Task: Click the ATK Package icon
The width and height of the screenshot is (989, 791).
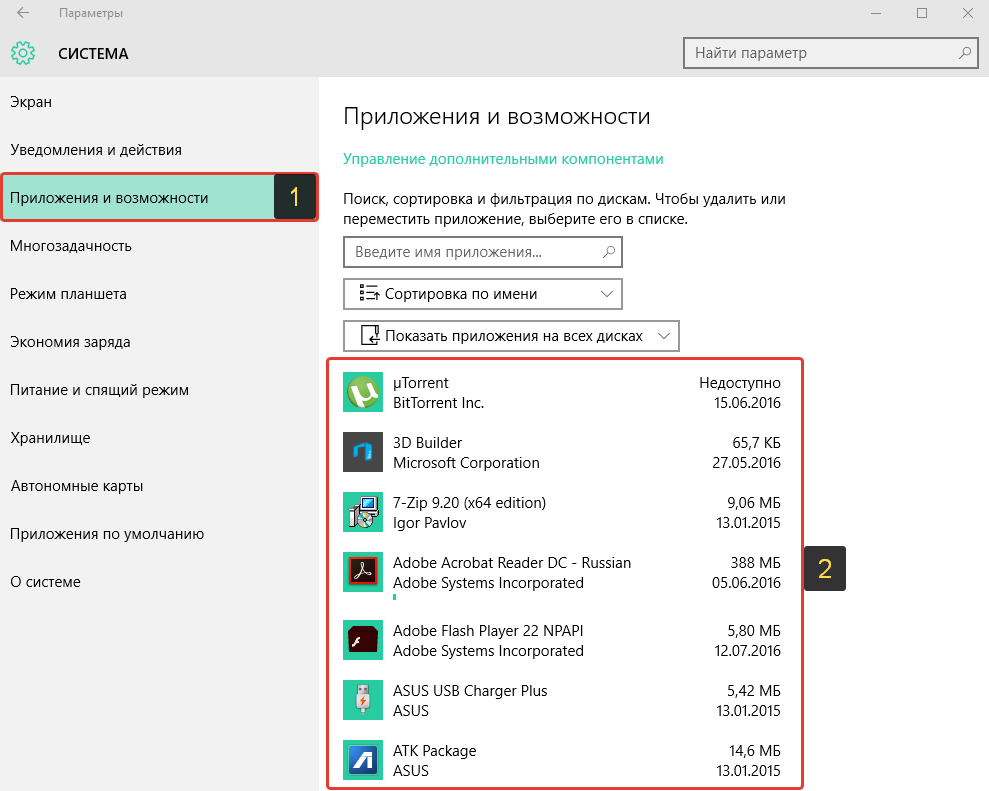Action: 363,760
